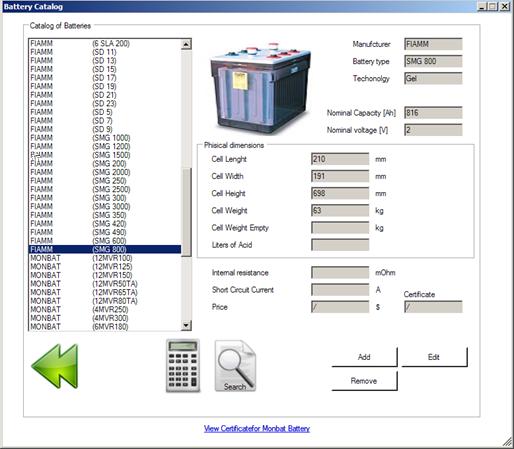Select FIAMM (6 SLA 200) row
The width and height of the screenshot is (514, 449).
coord(105,43)
